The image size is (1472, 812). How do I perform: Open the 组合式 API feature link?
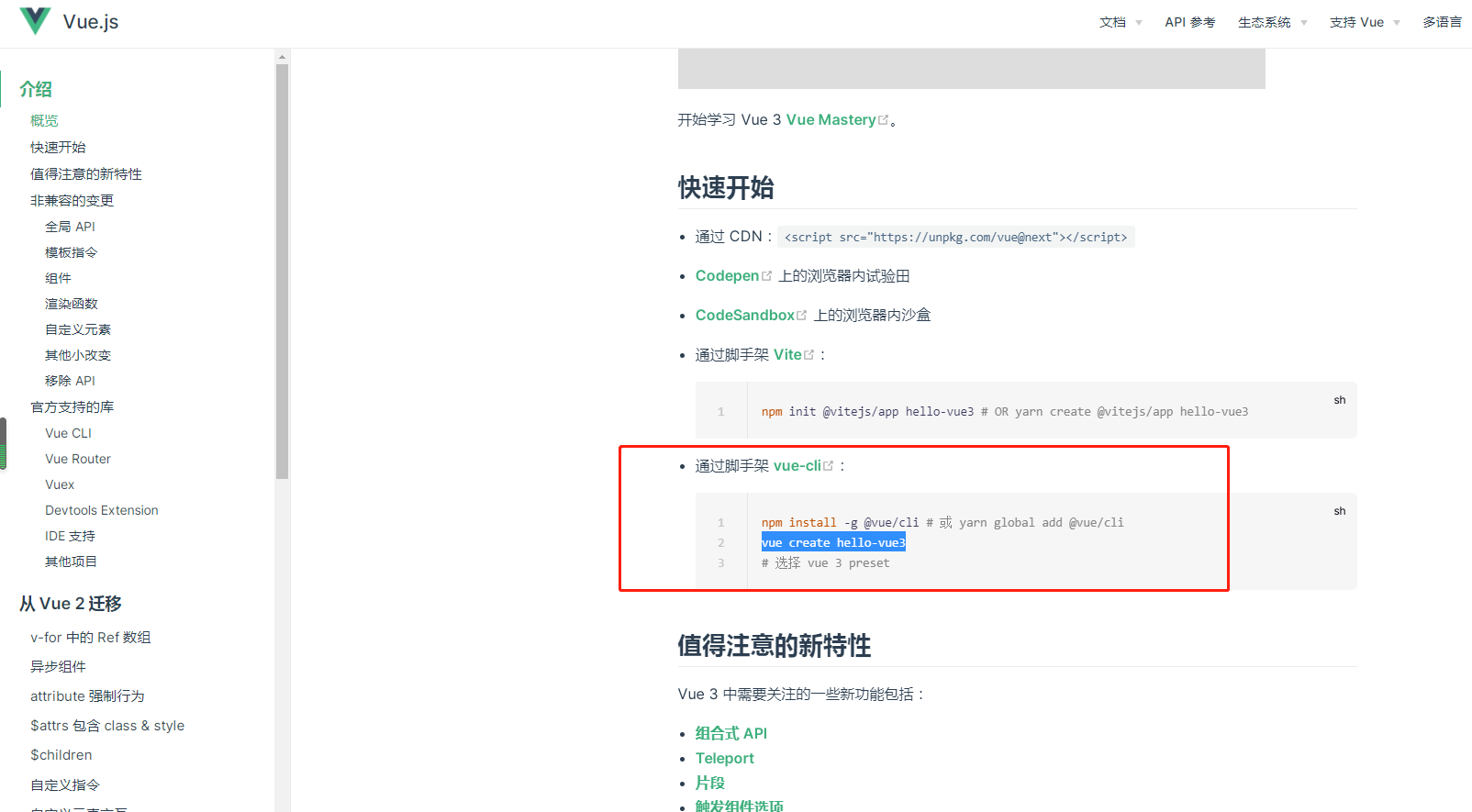tap(731, 733)
